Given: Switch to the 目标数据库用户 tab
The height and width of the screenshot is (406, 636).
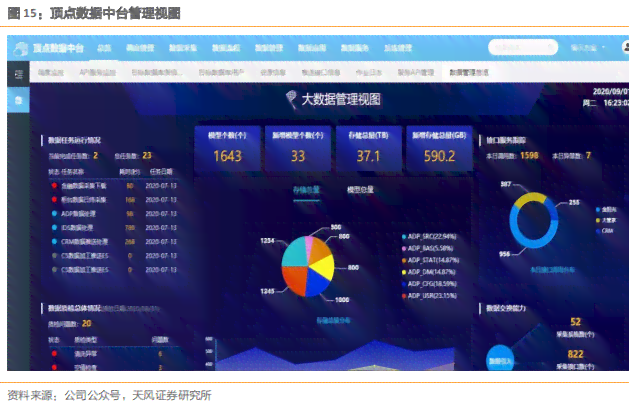Looking at the screenshot, I should coord(221,73).
